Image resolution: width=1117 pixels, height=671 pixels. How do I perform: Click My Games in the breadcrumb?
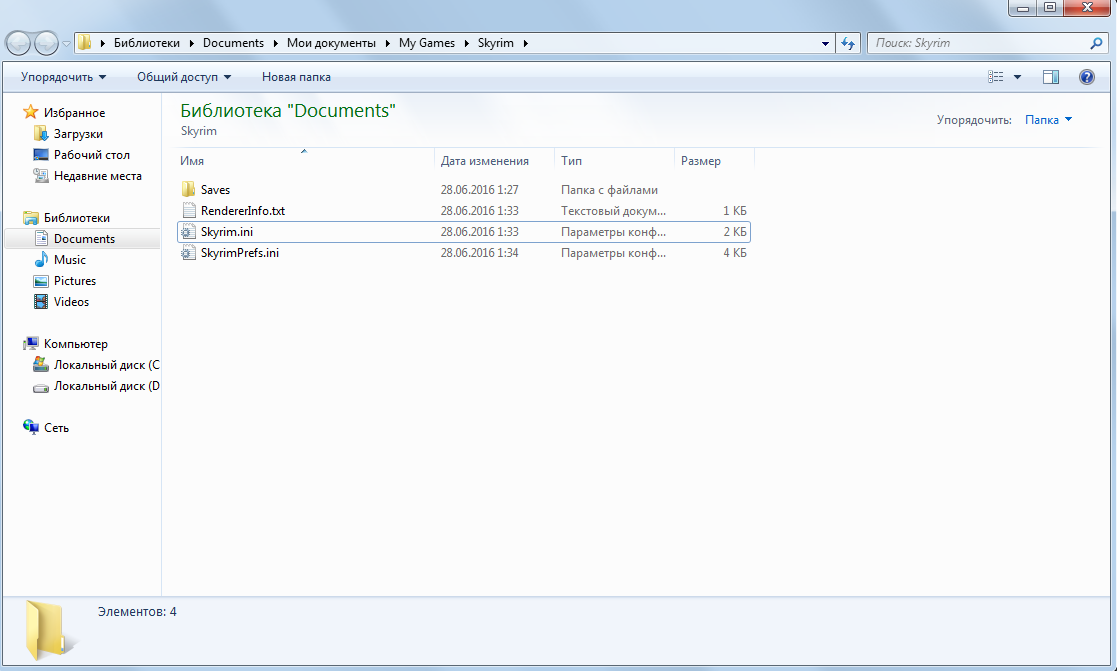(427, 43)
